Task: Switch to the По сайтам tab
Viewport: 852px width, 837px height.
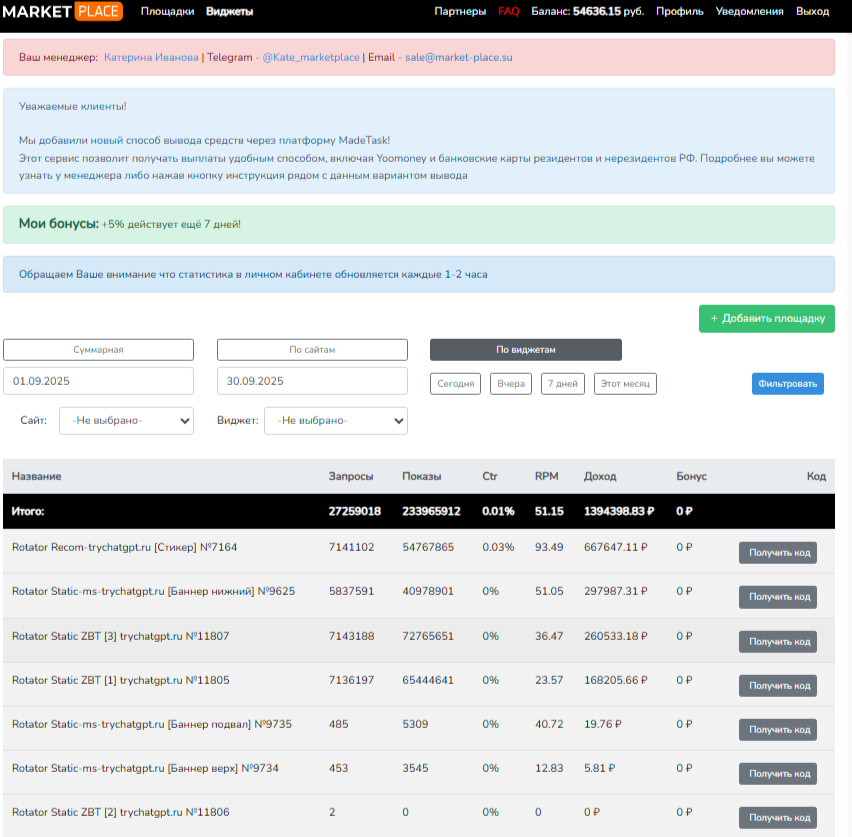Action: tap(312, 350)
